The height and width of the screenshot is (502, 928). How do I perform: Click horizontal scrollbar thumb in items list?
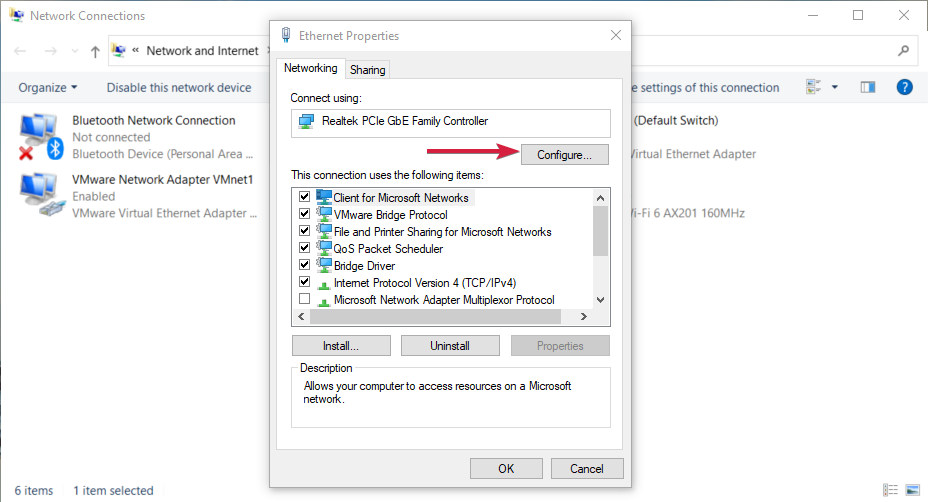[x=435, y=317]
